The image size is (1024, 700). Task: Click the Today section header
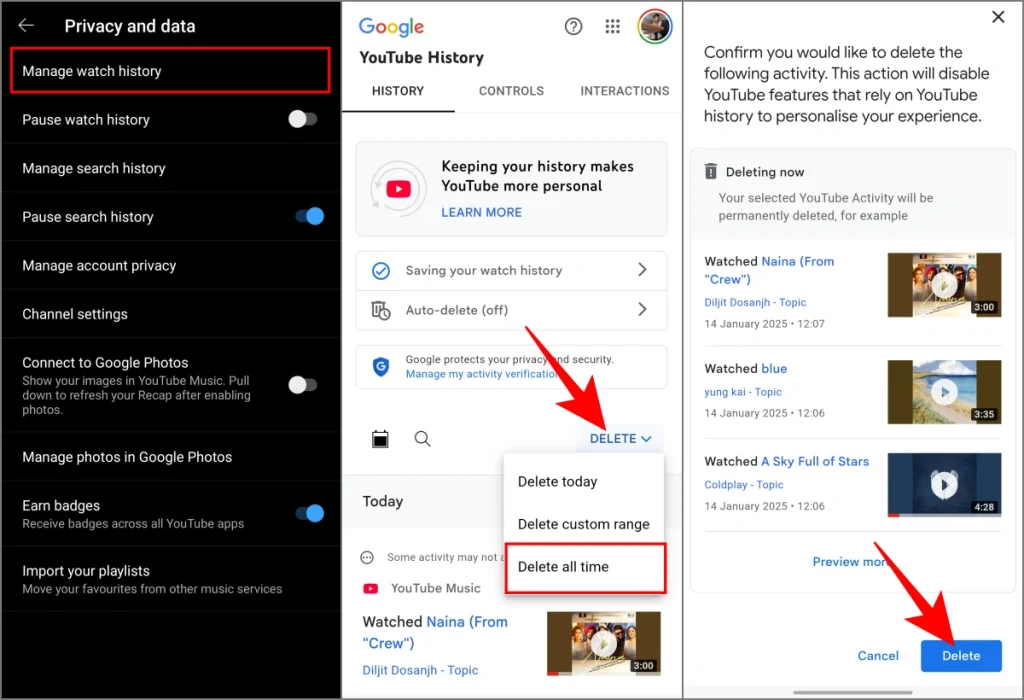tap(383, 501)
